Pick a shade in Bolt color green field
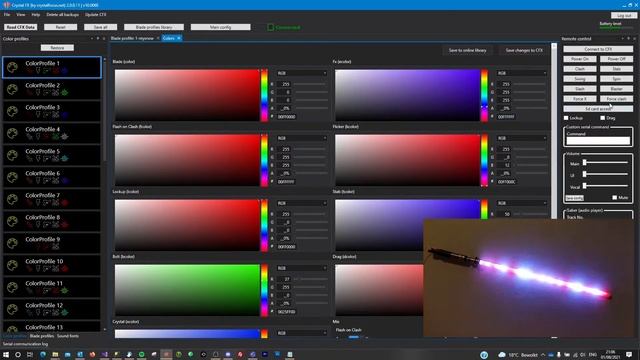The image size is (640, 360). pyautogui.click(x=187, y=290)
